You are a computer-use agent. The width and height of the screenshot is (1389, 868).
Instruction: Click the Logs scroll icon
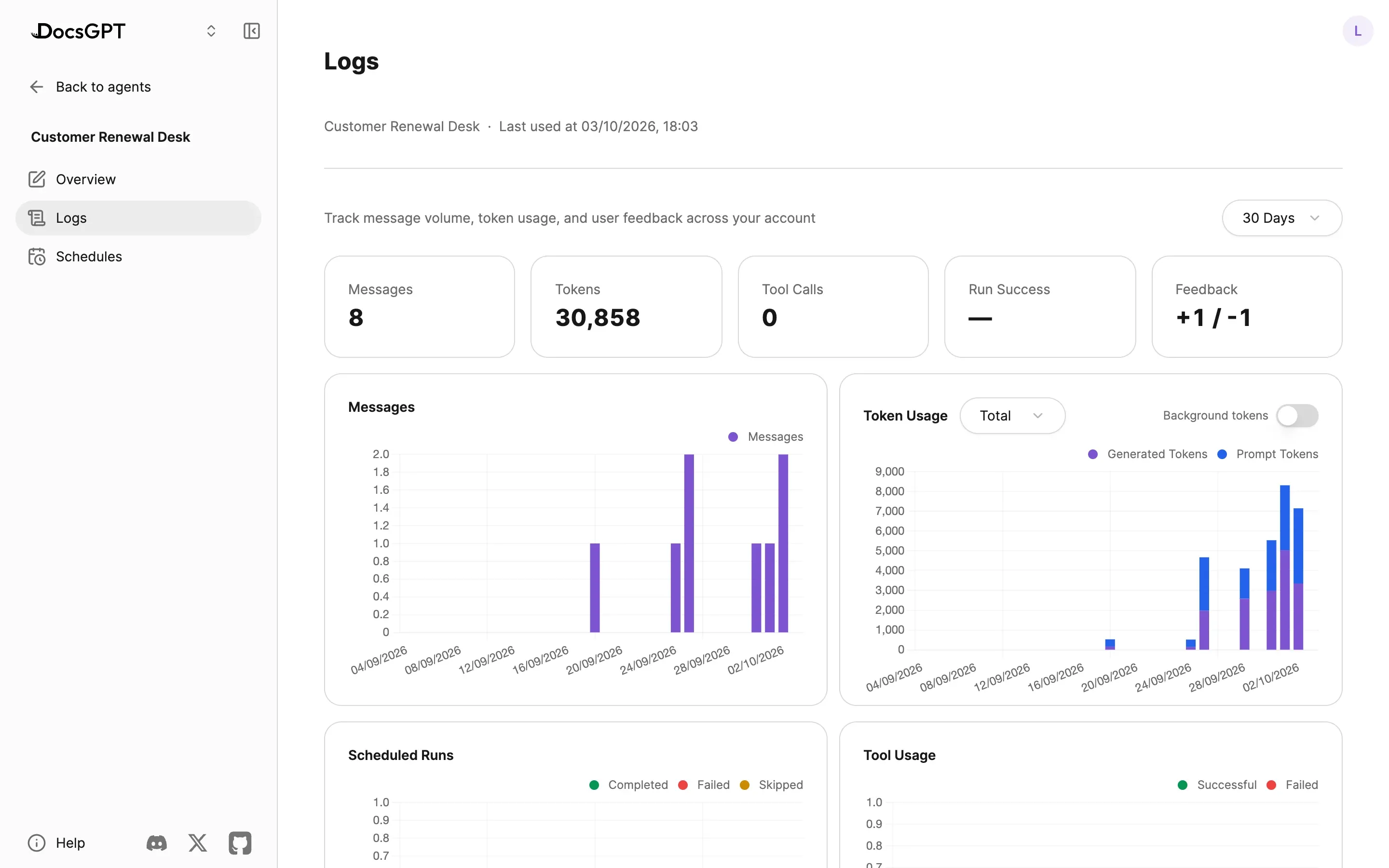coord(37,218)
